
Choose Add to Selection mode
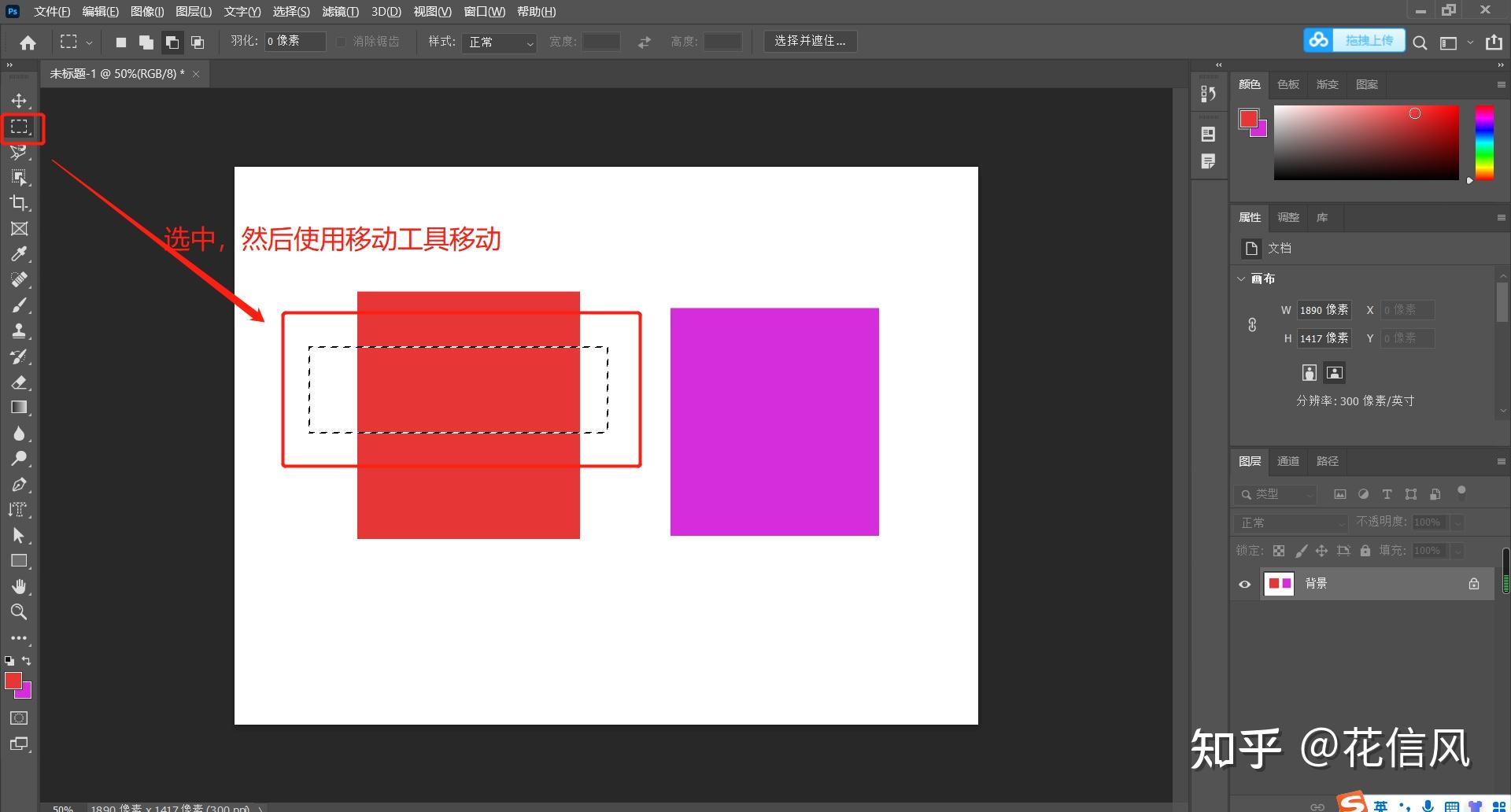click(x=146, y=42)
